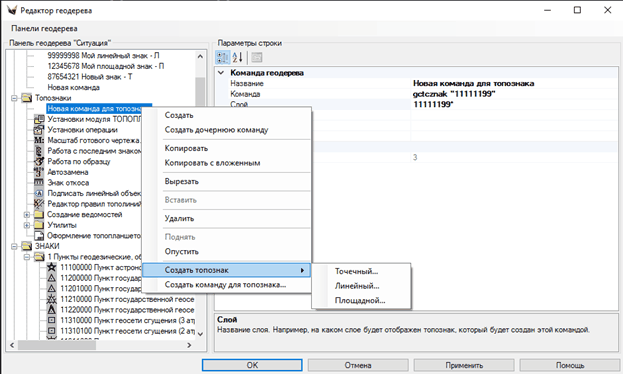
Task: Expand the "Создание ведомостей" folder
Action: (x=27, y=215)
